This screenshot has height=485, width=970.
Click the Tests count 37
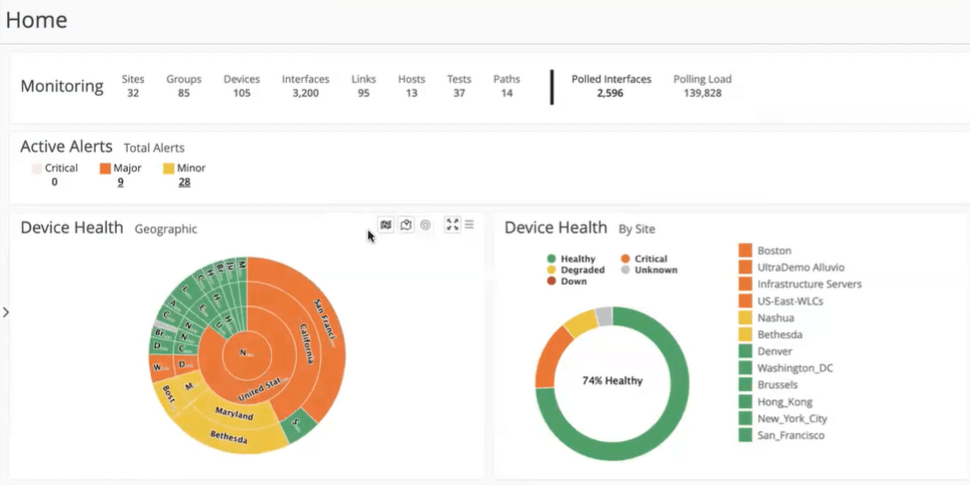(x=459, y=93)
